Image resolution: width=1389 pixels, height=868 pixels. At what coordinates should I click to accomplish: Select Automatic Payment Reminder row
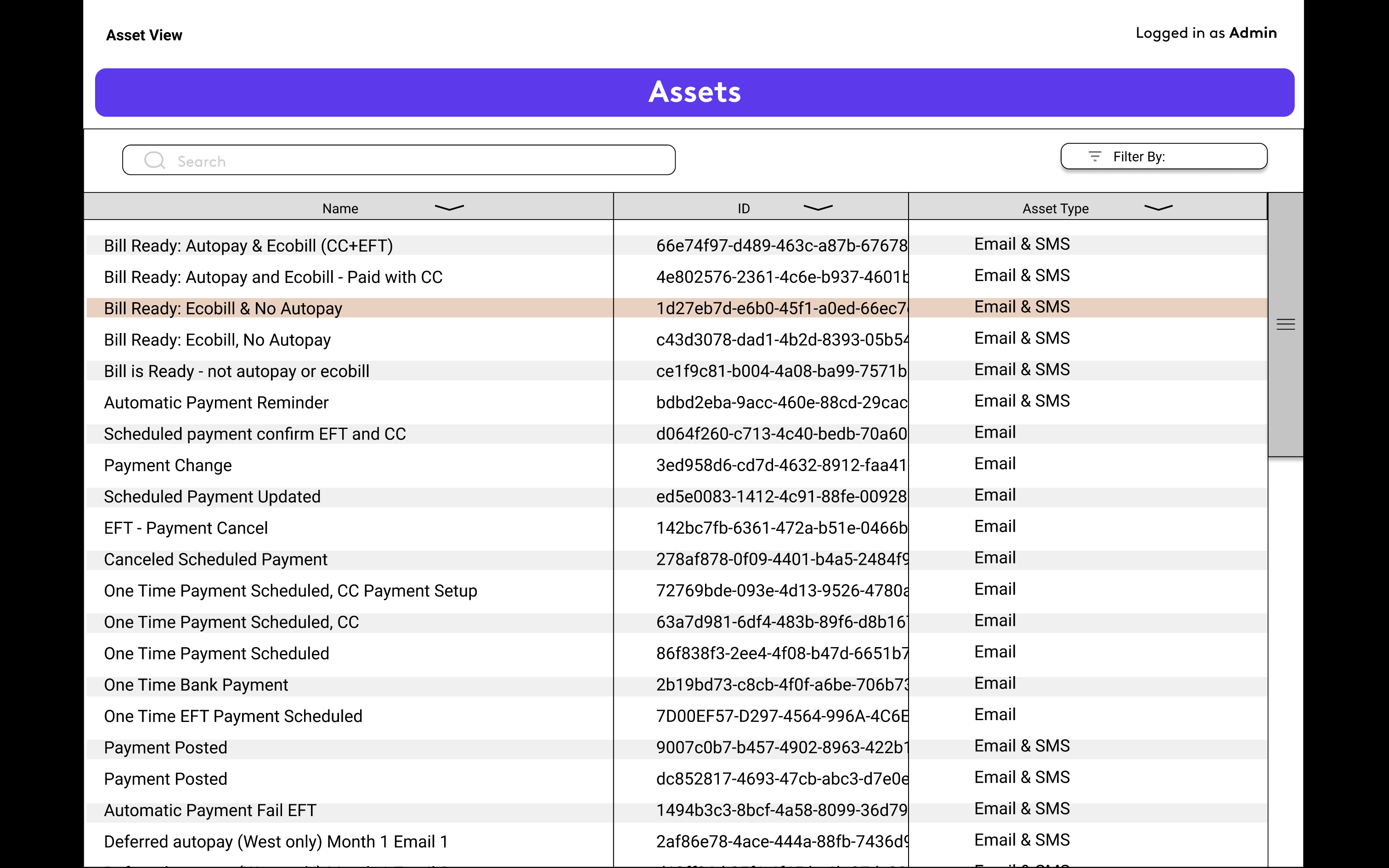coord(676,402)
